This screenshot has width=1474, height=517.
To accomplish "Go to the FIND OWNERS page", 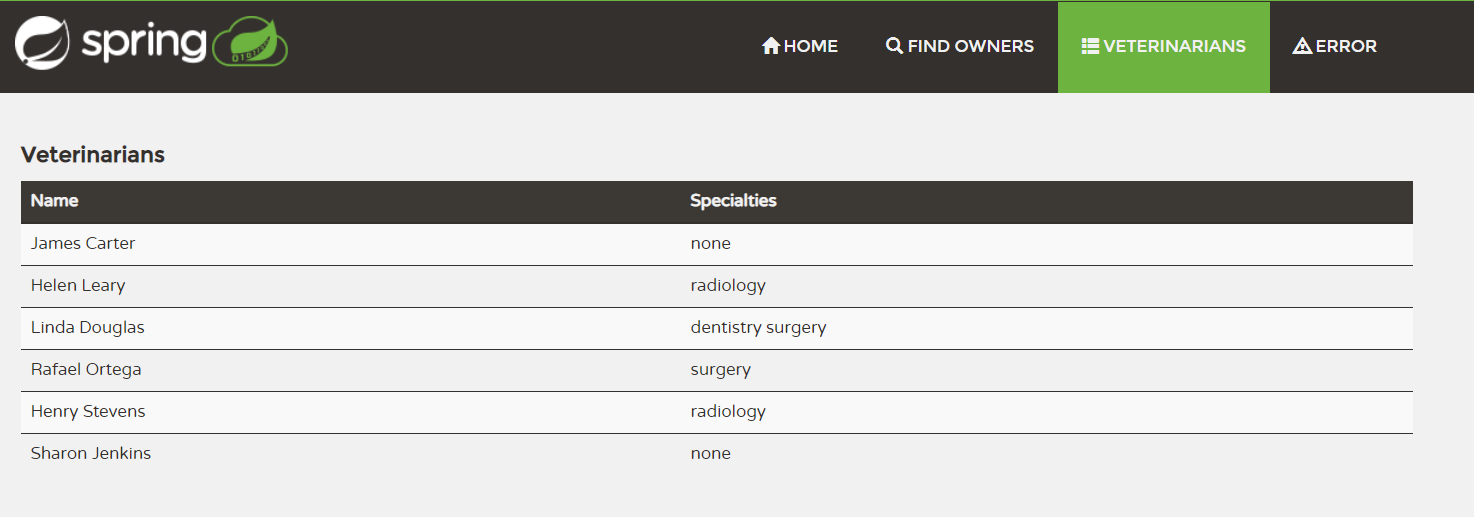I will (960, 47).
